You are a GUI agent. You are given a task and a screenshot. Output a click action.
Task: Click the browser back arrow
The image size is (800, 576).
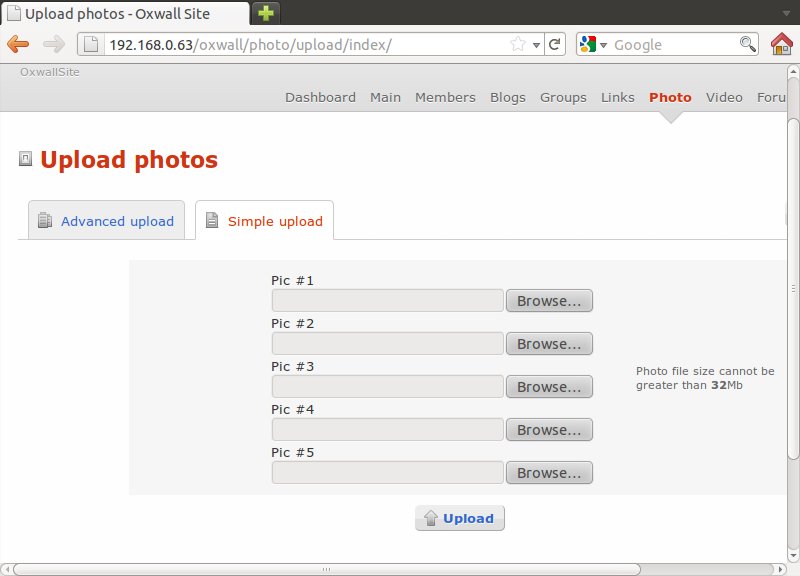18,44
